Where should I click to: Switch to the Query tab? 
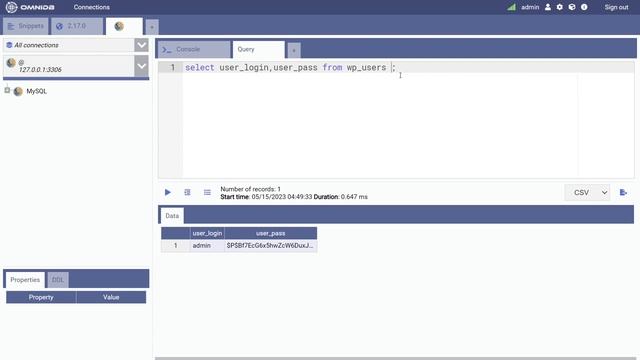tap(258, 49)
